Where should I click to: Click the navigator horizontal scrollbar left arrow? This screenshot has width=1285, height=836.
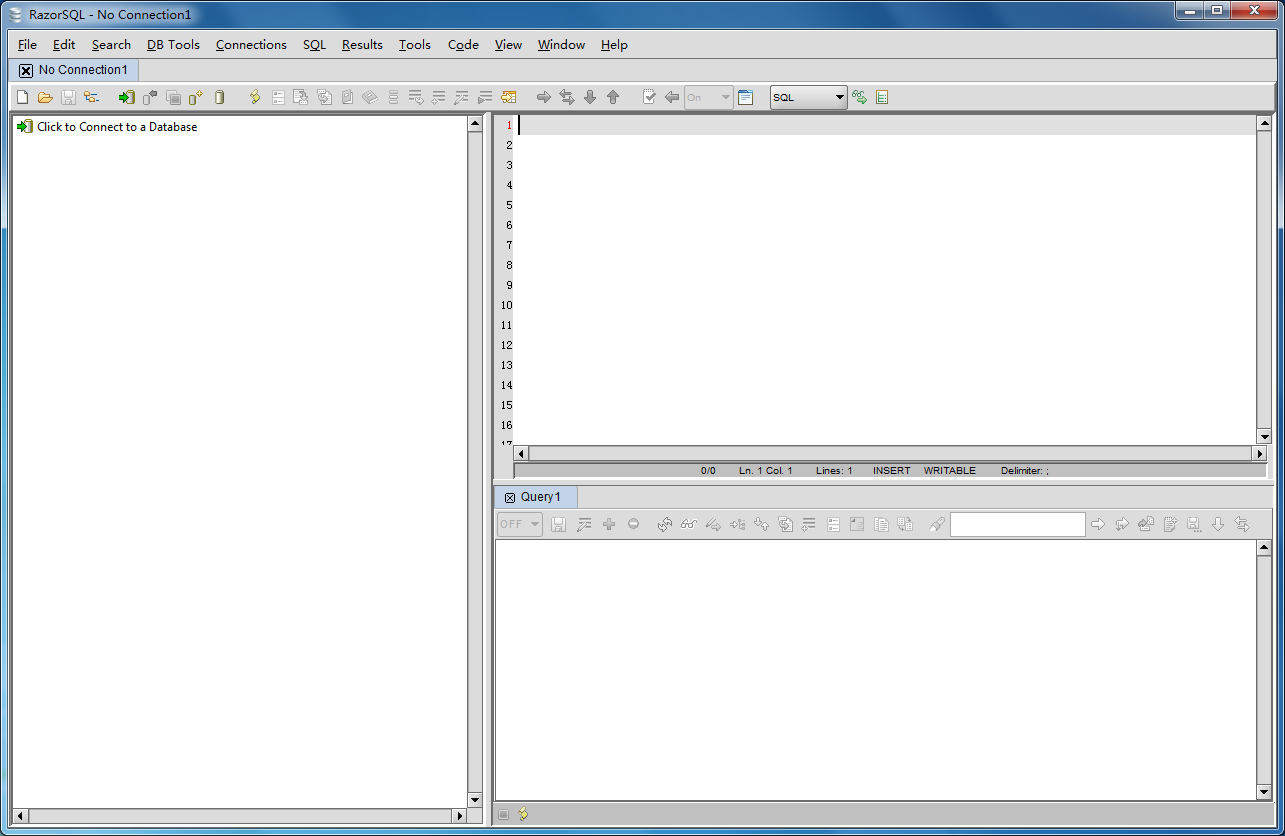coord(21,816)
